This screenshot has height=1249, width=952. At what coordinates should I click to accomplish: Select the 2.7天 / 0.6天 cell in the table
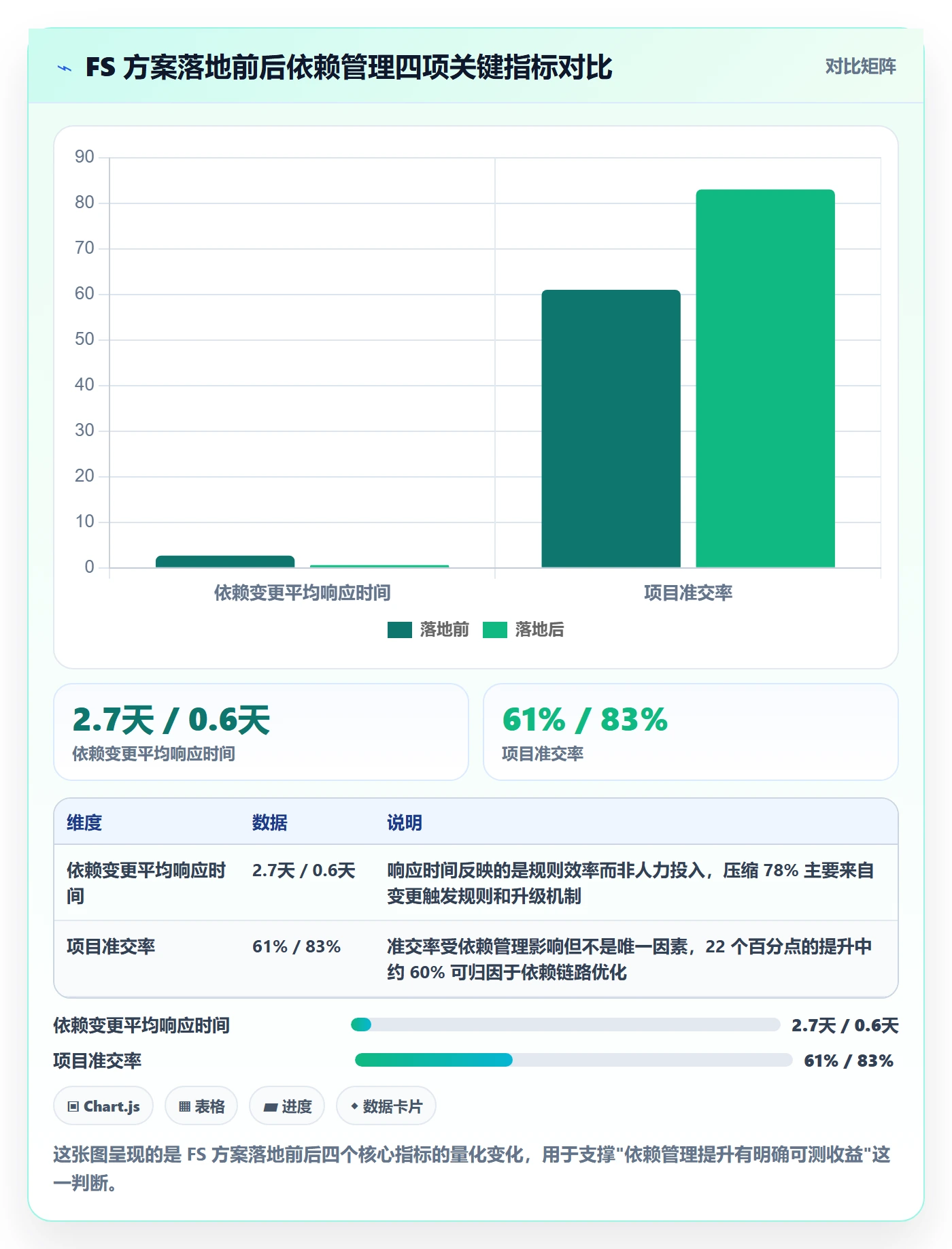(x=304, y=870)
